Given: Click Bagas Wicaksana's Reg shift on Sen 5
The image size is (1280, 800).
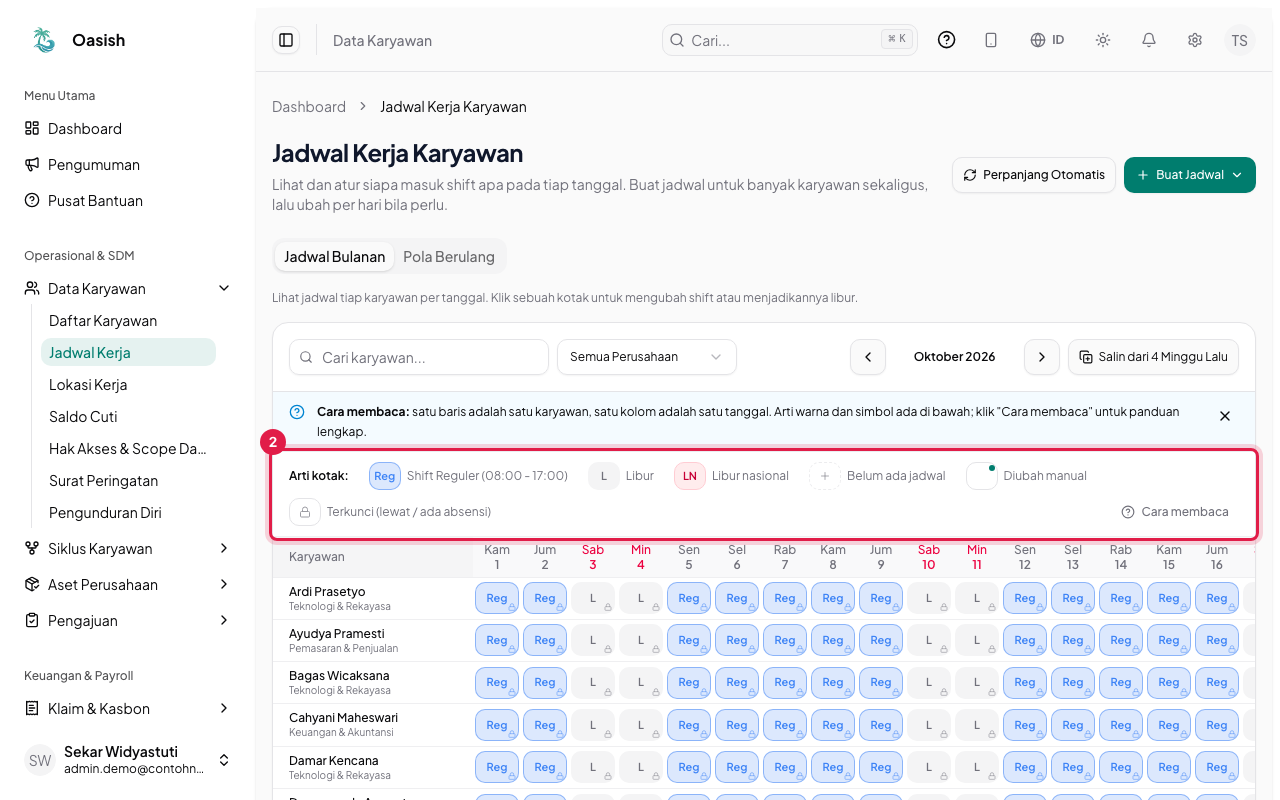Looking at the screenshot, I should (x=689, y=683).
